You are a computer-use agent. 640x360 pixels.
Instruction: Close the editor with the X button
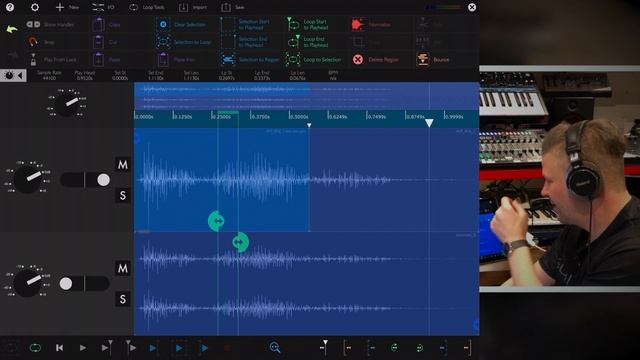[x=472, y=7]
